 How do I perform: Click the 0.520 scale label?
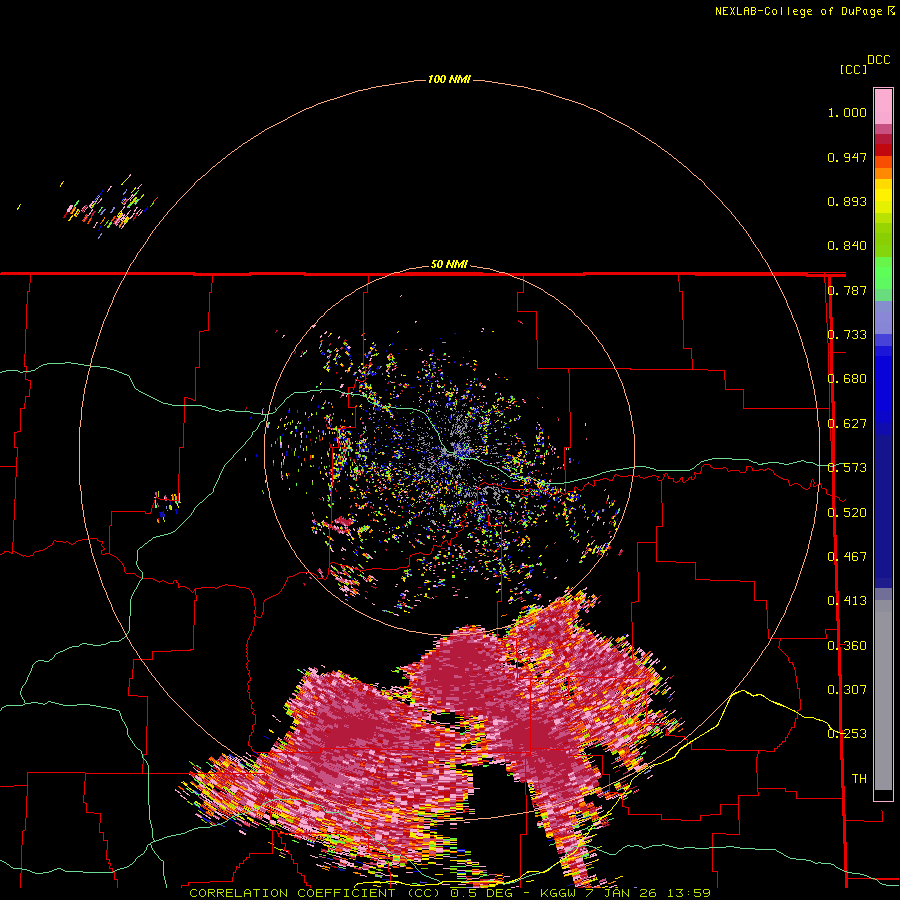[847, 513]
